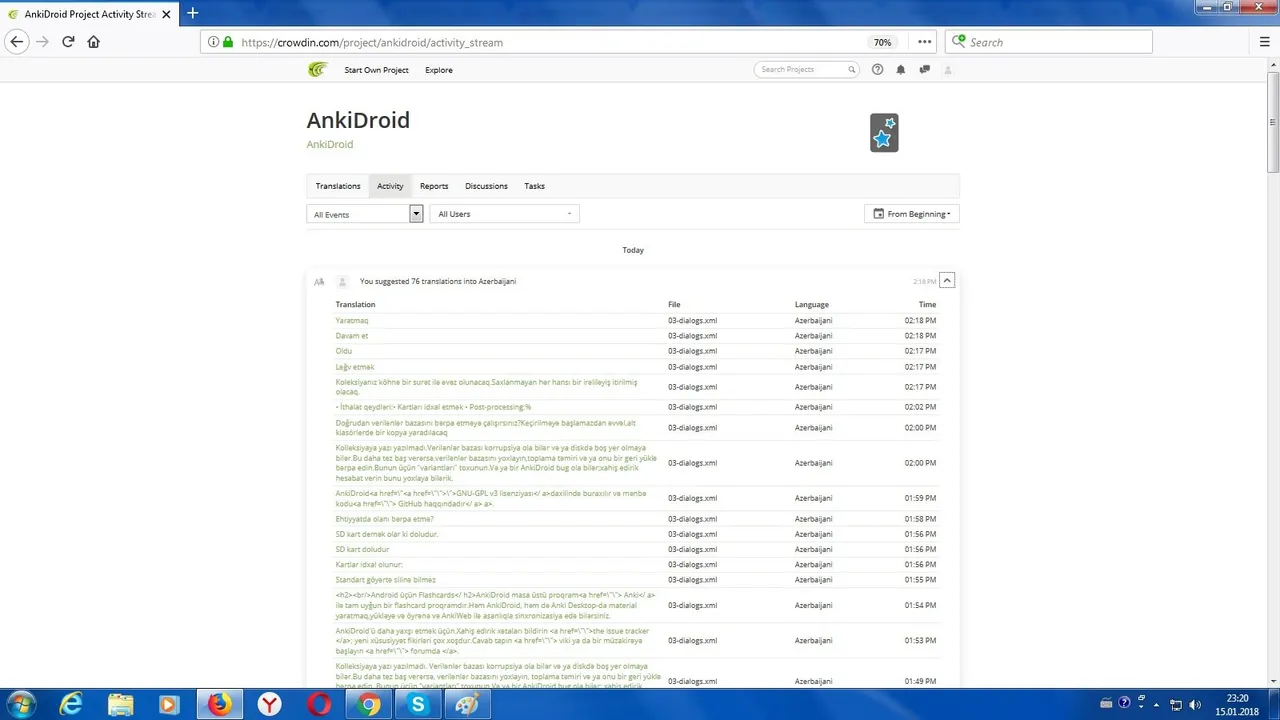Click Start Own Project link
Viewport: 1280px width, 720px height.
tap(377, 70)
